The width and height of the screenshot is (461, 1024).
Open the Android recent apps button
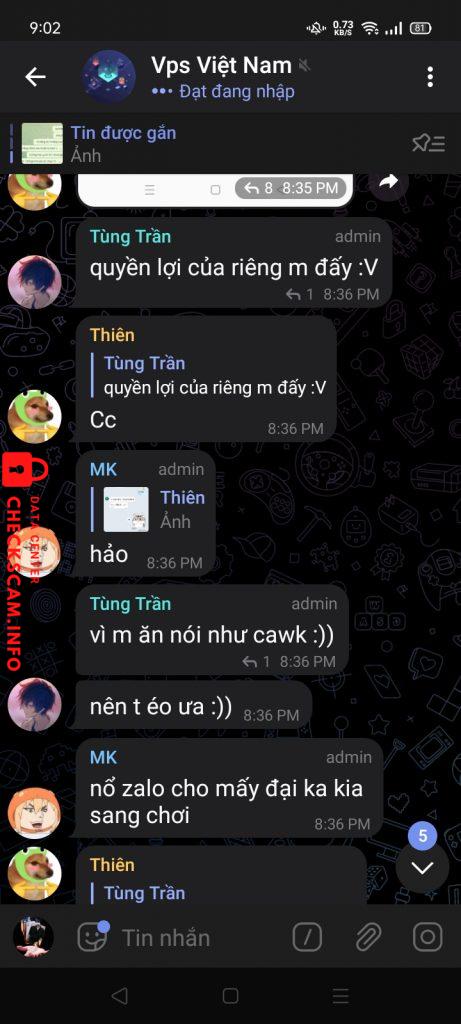(341, 995)
